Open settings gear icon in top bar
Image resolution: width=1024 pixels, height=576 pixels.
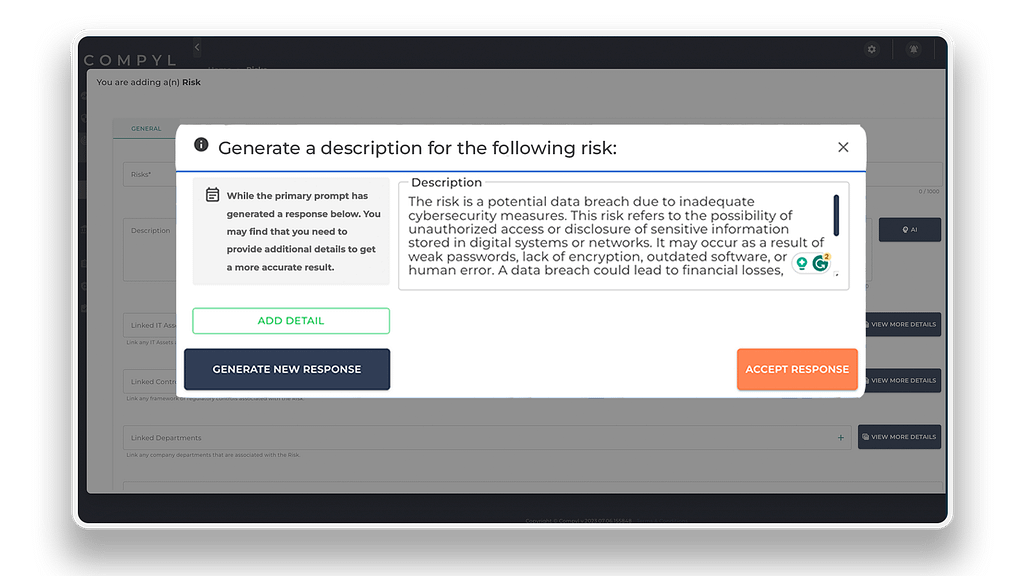[872, 49]
